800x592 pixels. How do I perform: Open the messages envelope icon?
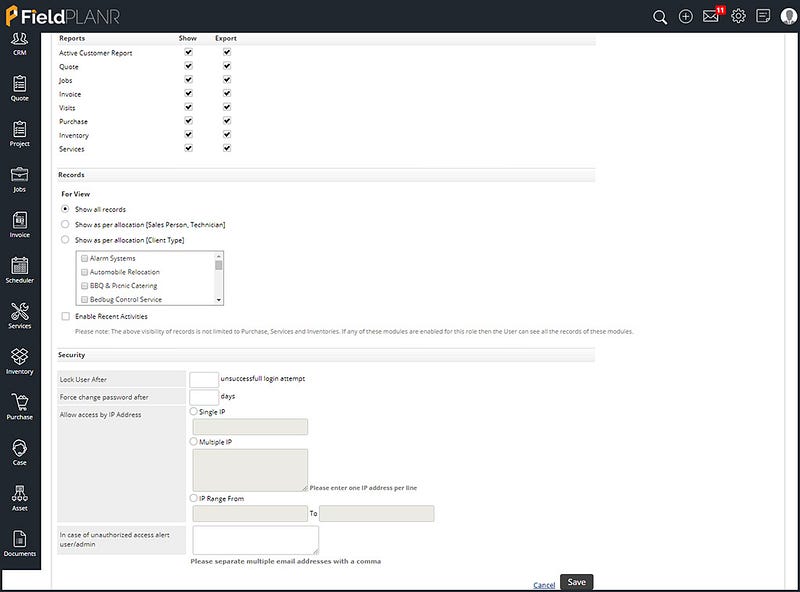711,16
